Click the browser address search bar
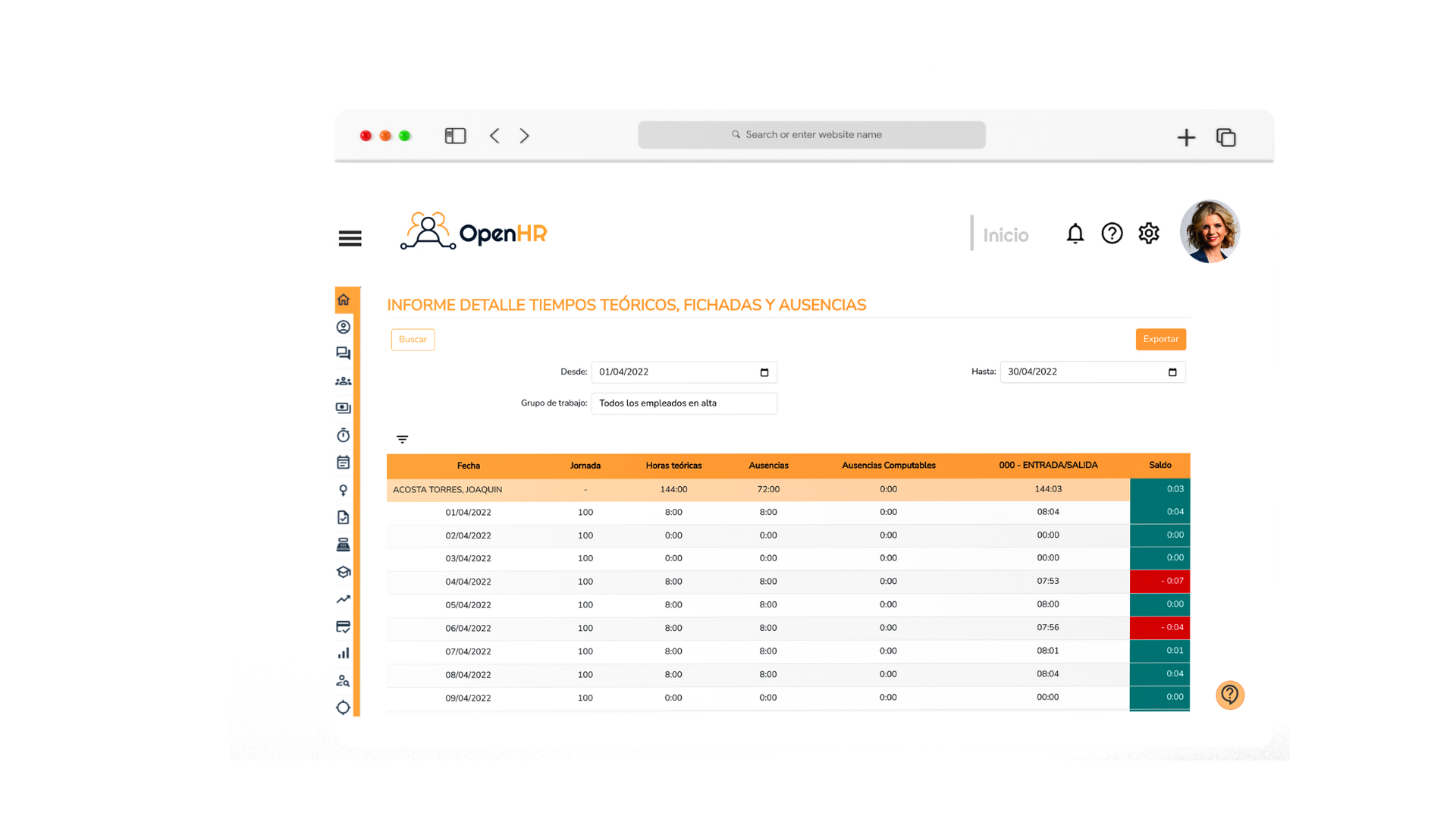Viewport: 1456px width, 819px height. [811, 135]
